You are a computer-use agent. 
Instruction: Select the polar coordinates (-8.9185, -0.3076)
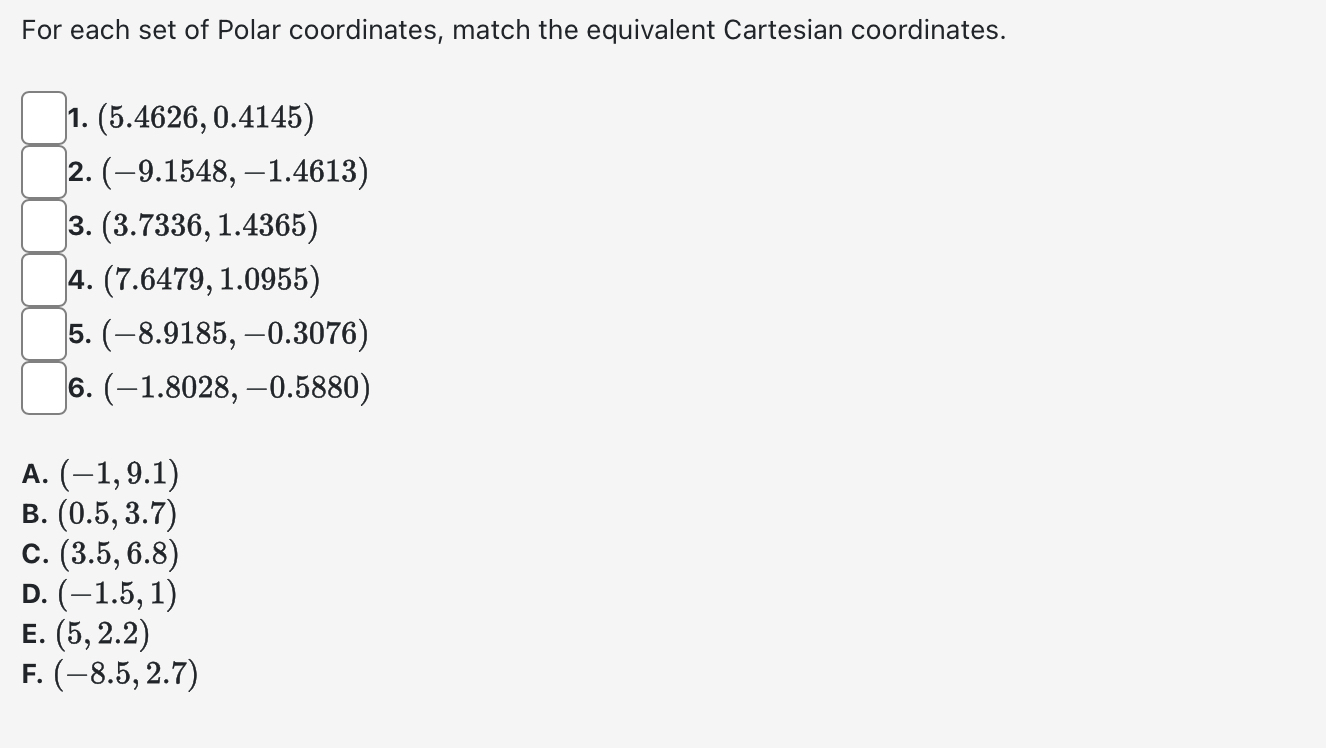220,334
